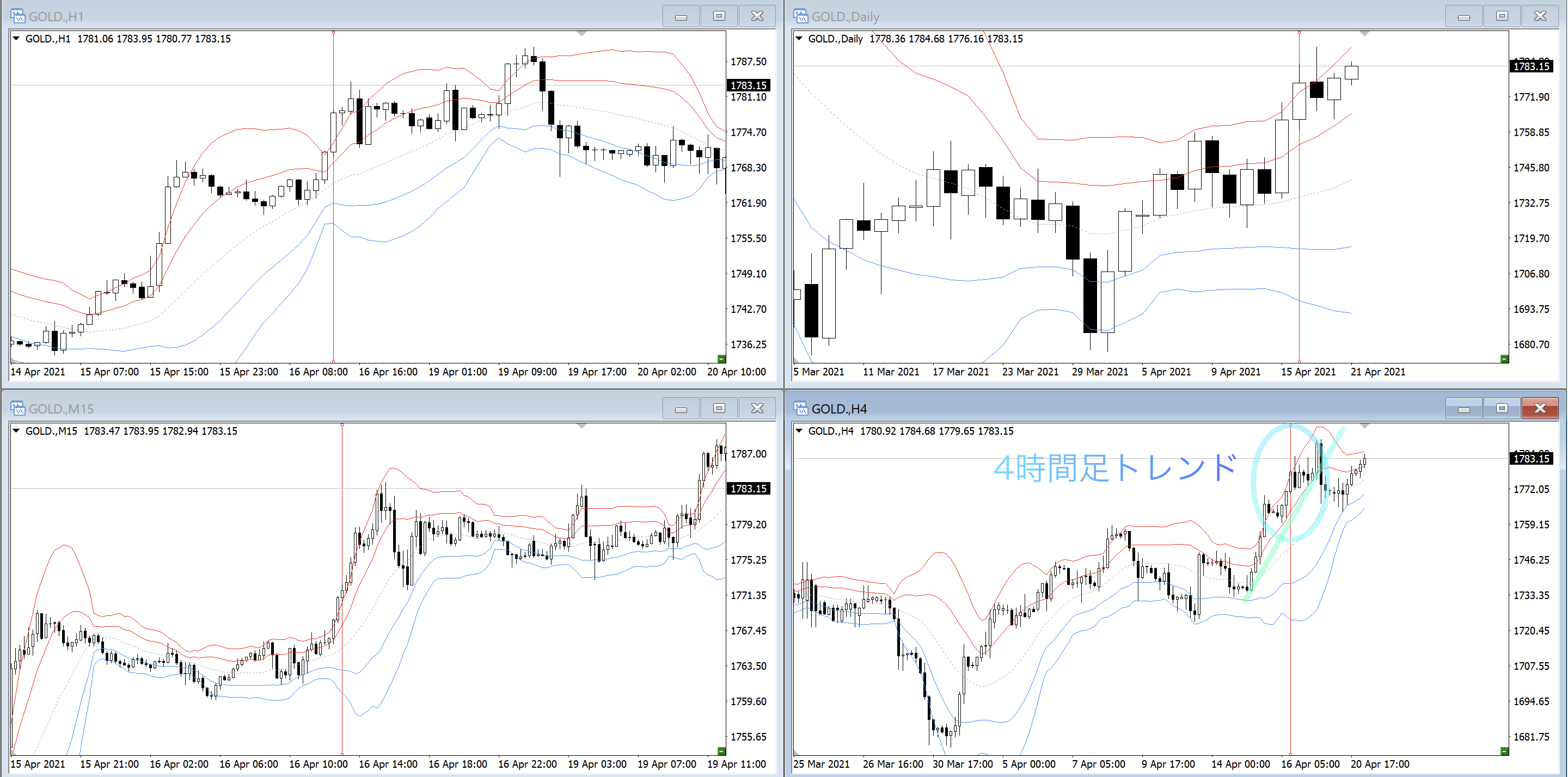Click the GOLD,H1 window chart icon

pos(17,16)
